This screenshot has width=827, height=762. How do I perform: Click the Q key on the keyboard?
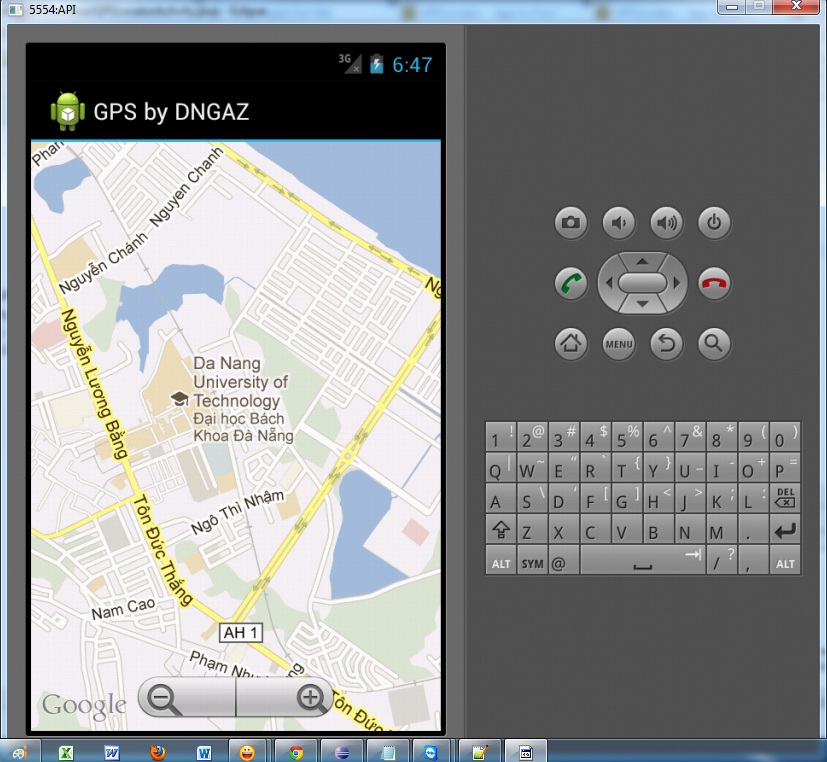pyautogui.click(x=501, y=467)
